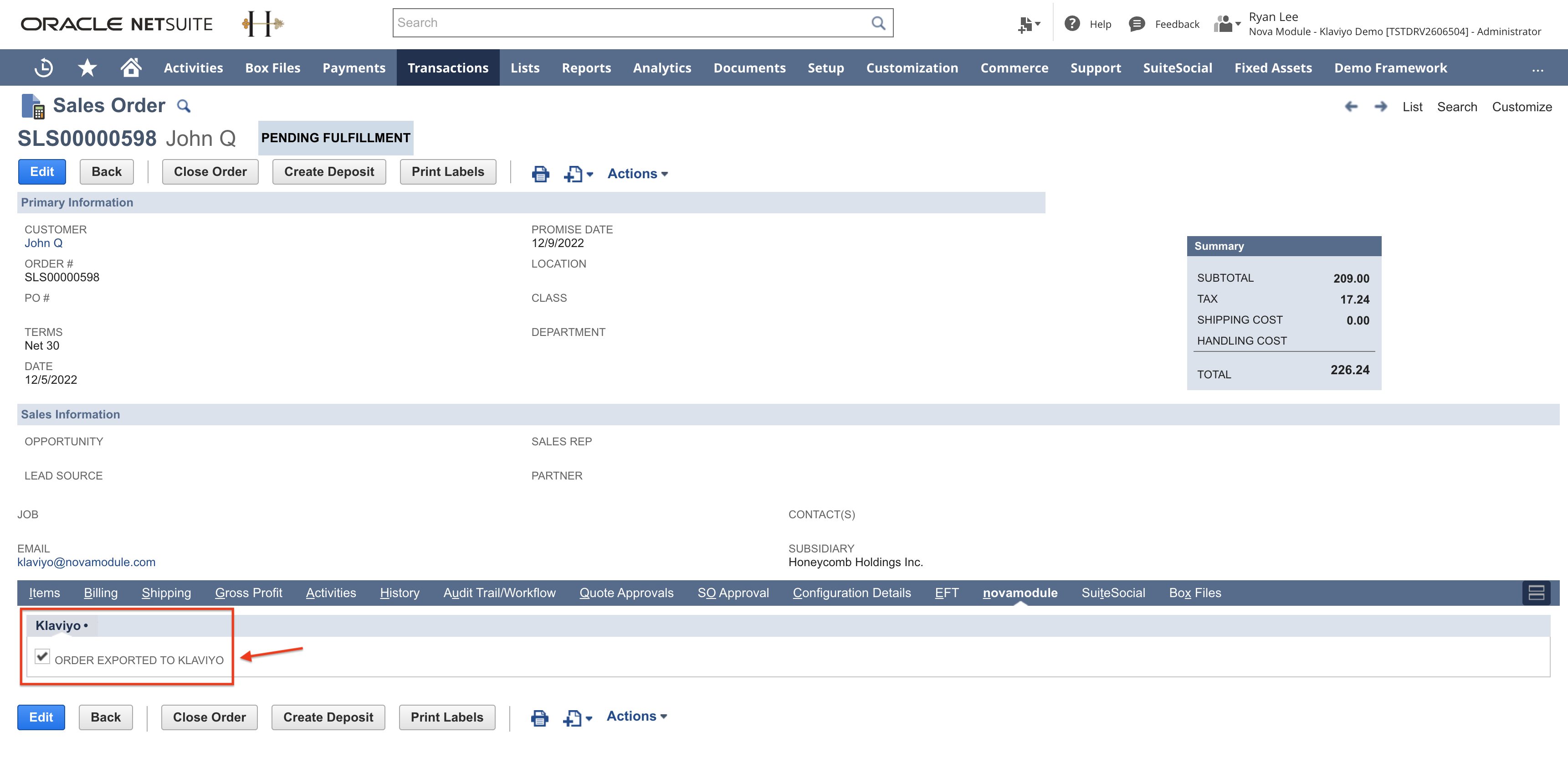
Task: Switch to the Configuration Details subtab
Action: tap(851, 593)
